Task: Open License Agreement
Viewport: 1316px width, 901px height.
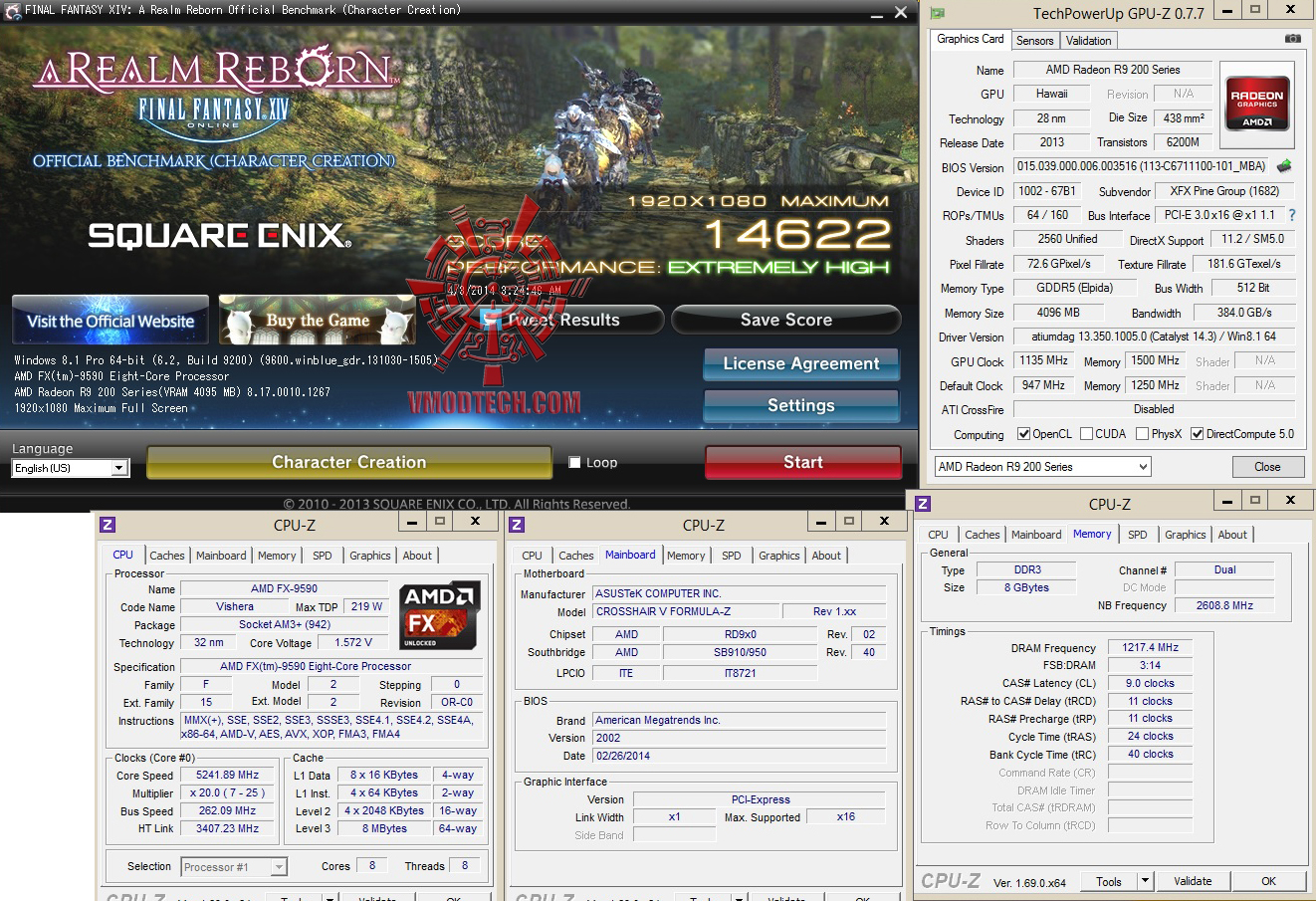Action: (801, 363)
